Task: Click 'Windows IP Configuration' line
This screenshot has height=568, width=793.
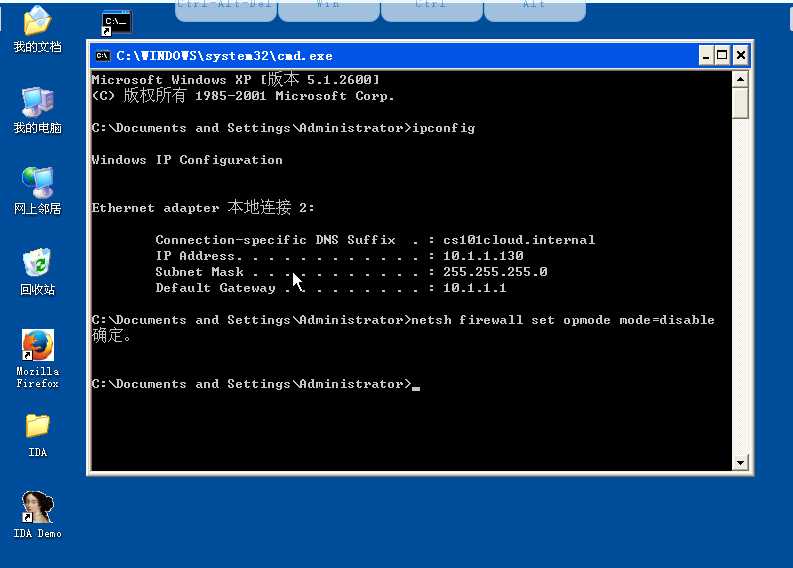Action: [187, 160]
